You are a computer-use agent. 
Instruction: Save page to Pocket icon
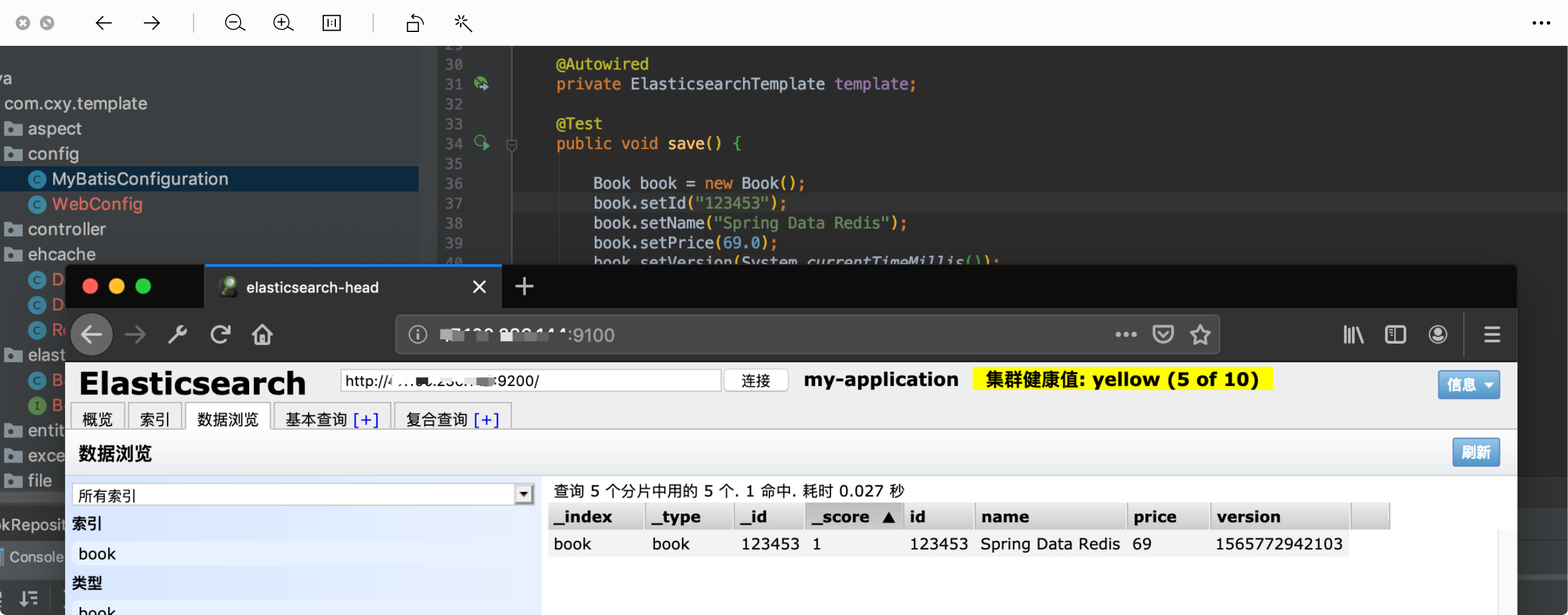pyautogui.click(x=1163, y=334)
